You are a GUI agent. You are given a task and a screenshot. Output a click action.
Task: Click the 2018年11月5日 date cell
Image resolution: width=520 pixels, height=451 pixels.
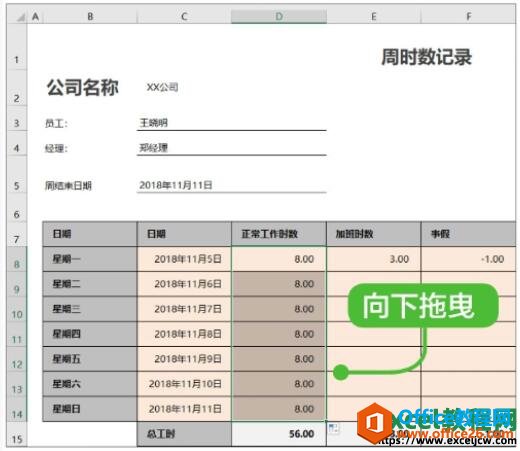[184, 259]
